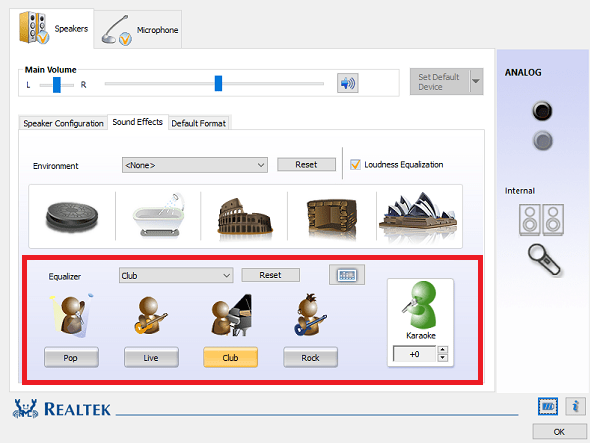Click the Realtek crab logo
Viewport: 590px width, 443px height.
tap(26, 409)
